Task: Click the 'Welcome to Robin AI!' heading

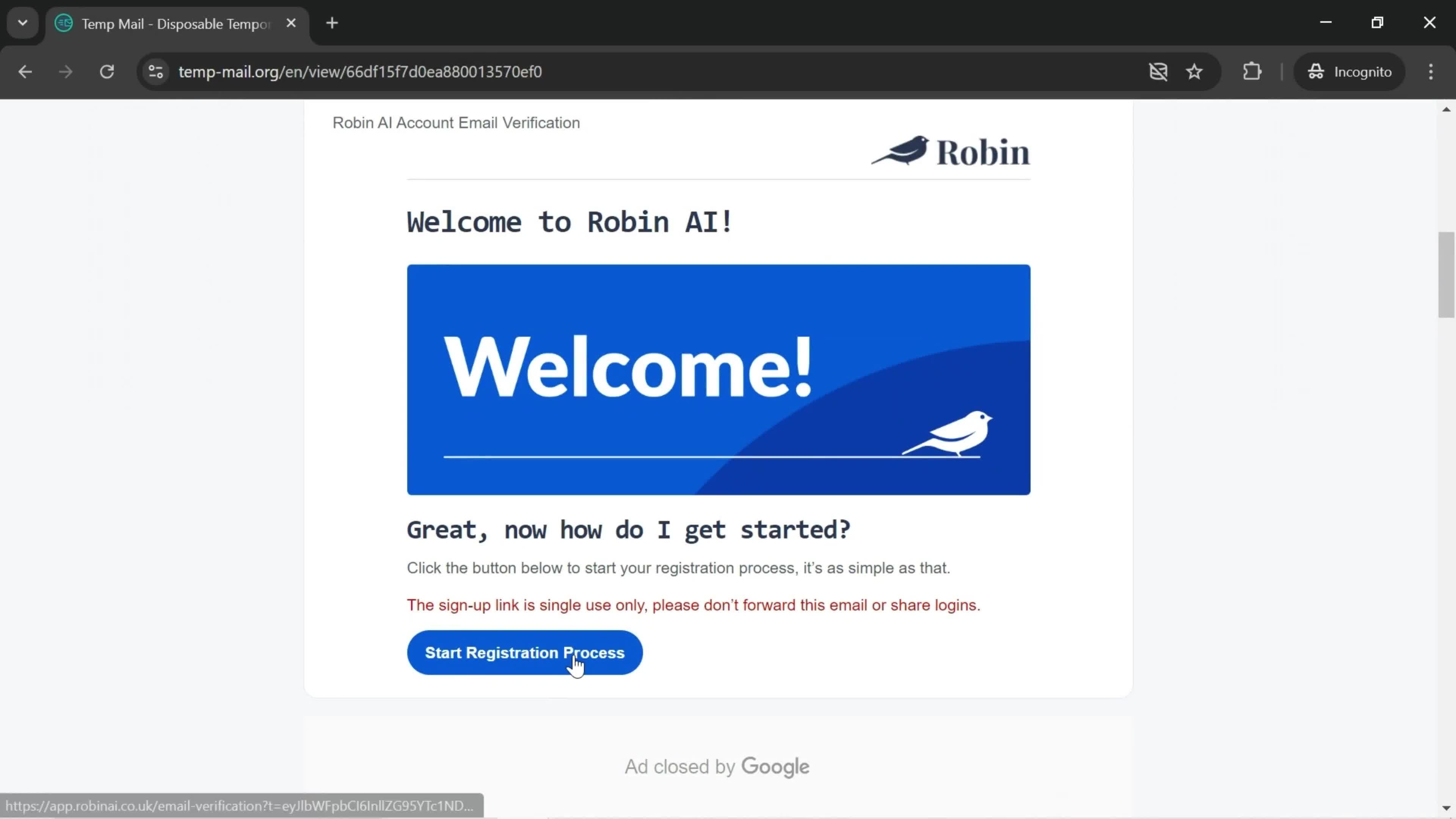Action: click(x=570, y=221)
